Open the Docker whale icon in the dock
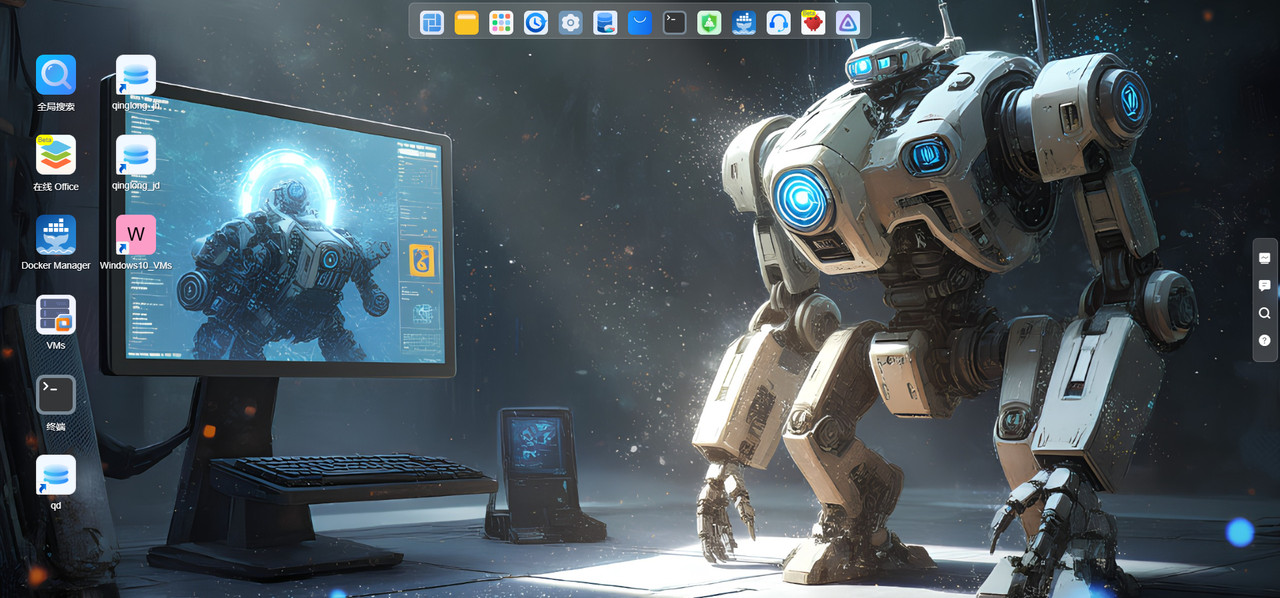Image resolution: width=1280 pixels, height=598 pixels. [x=744, y=22]
